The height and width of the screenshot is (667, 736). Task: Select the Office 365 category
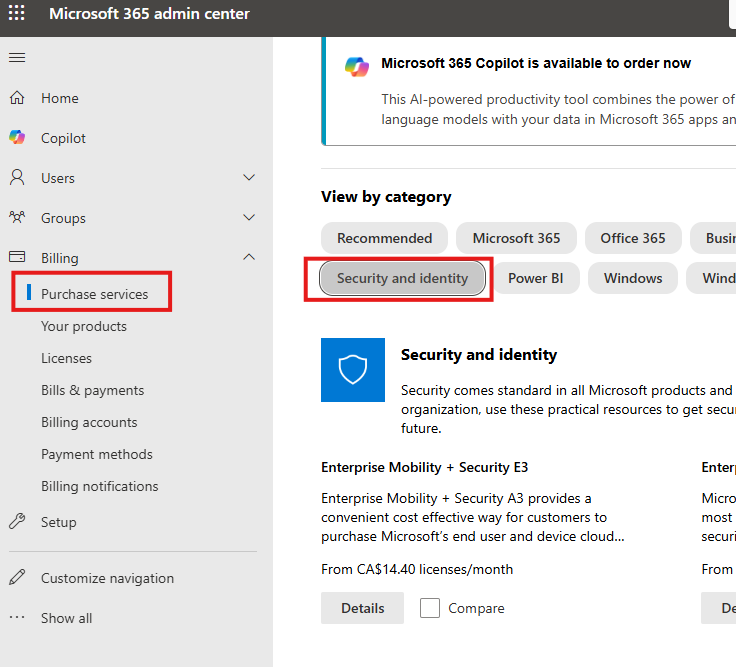633,238
